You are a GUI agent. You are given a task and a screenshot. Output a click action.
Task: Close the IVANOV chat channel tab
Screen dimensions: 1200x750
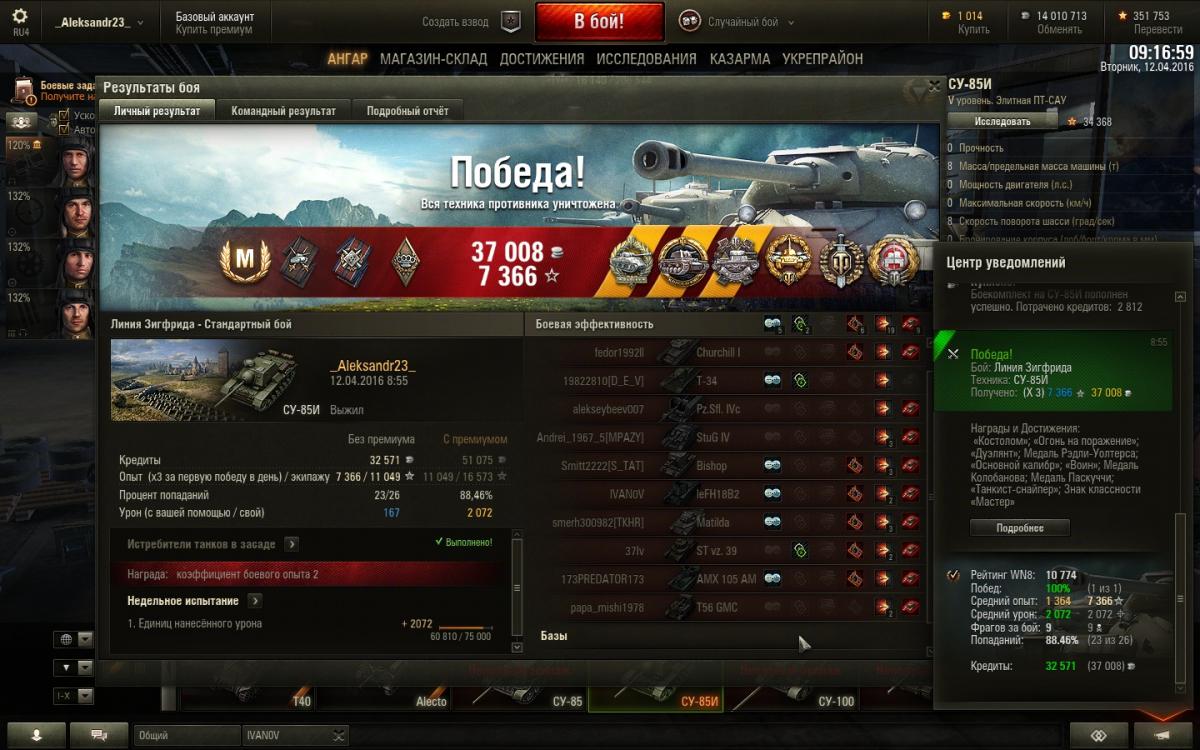tap(340, 736)
